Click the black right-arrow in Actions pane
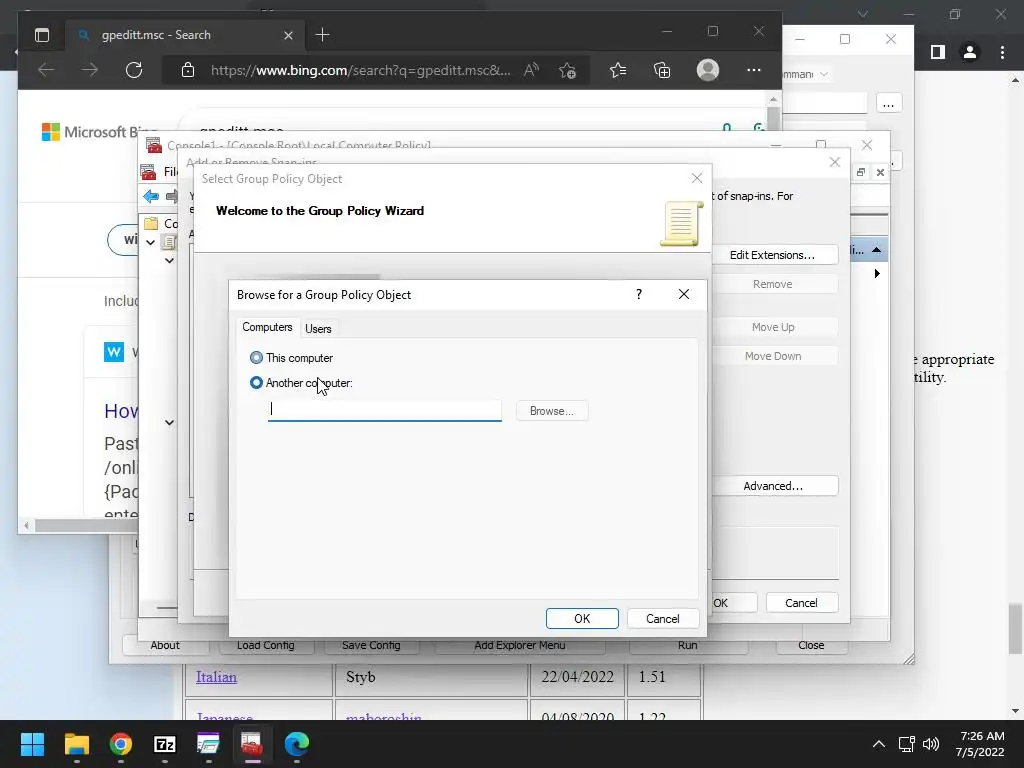This screenshot has height=768, width=1024. pyautogui.click(x=876, y=274)
